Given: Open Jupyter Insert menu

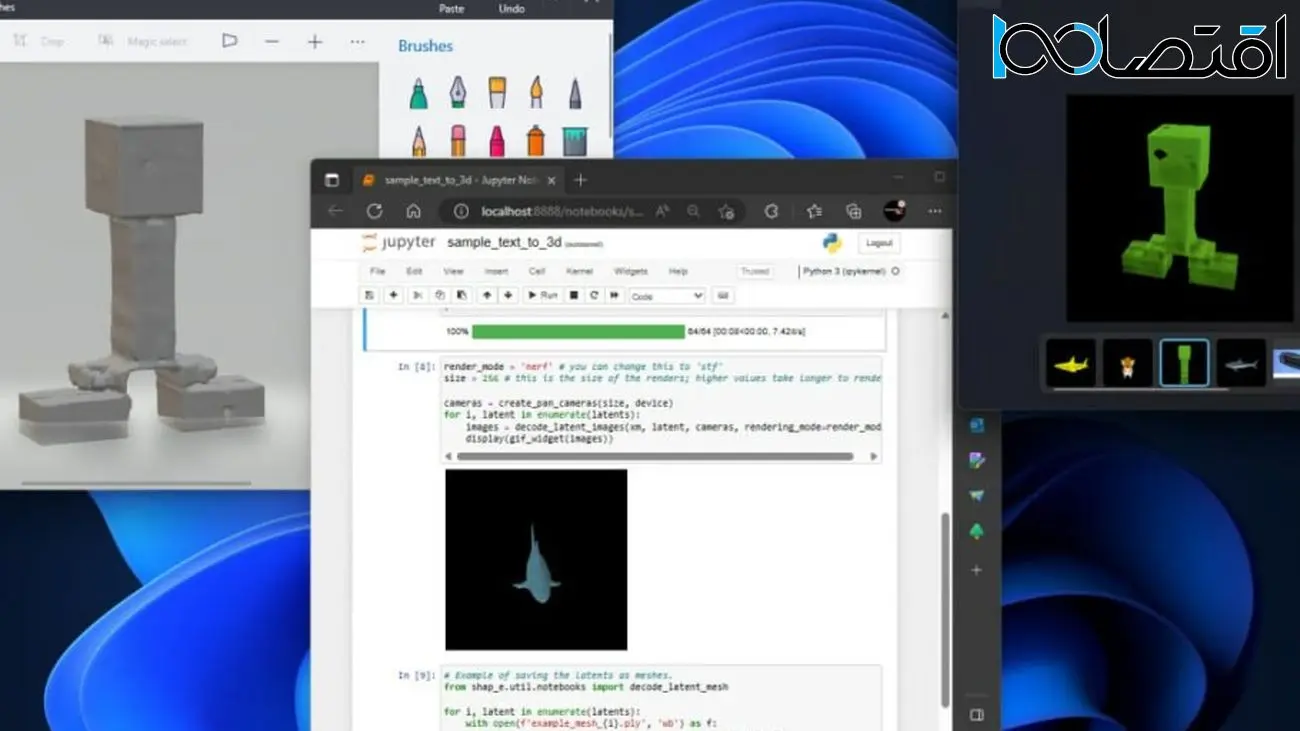Looking at the screenshot, I should pos(496,271).
